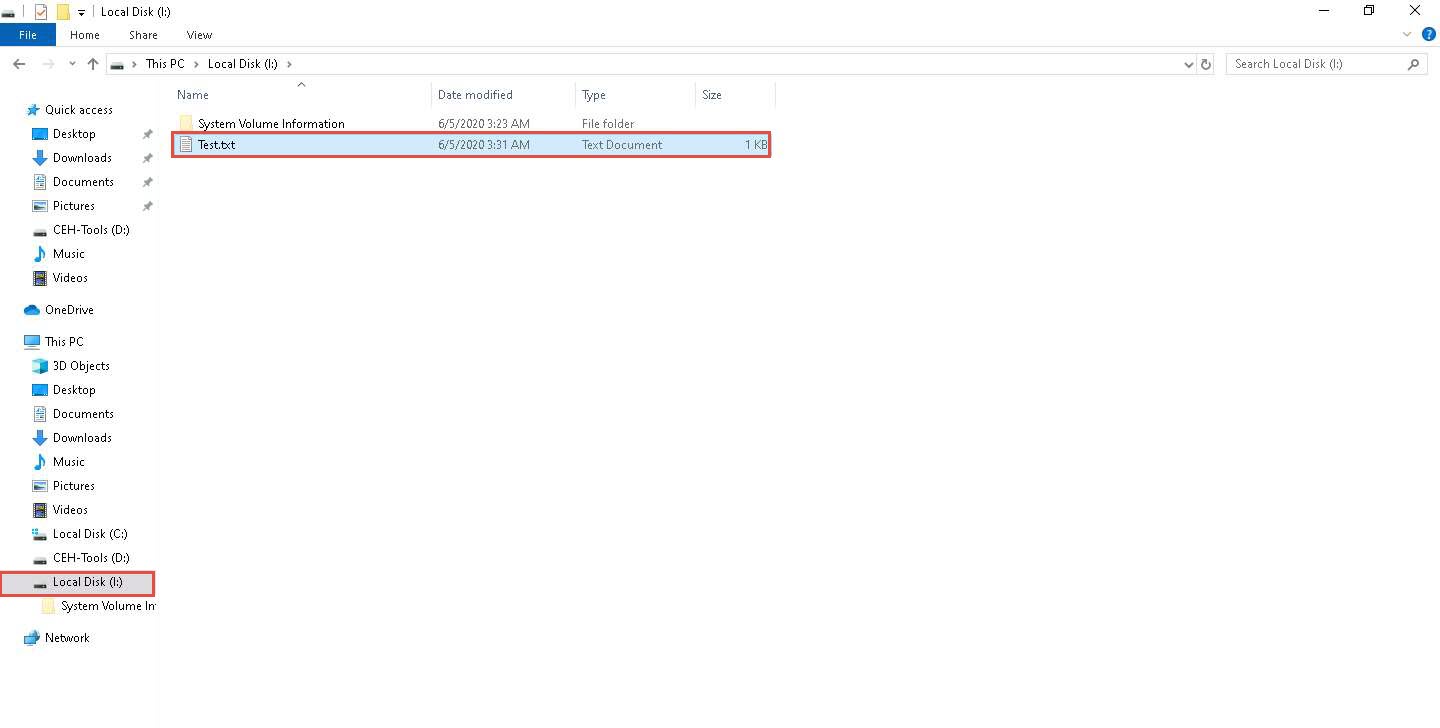Switch to the View ribbon tab
The width and height of the screenshot is (1440, 728).
[x=199, y=35]
